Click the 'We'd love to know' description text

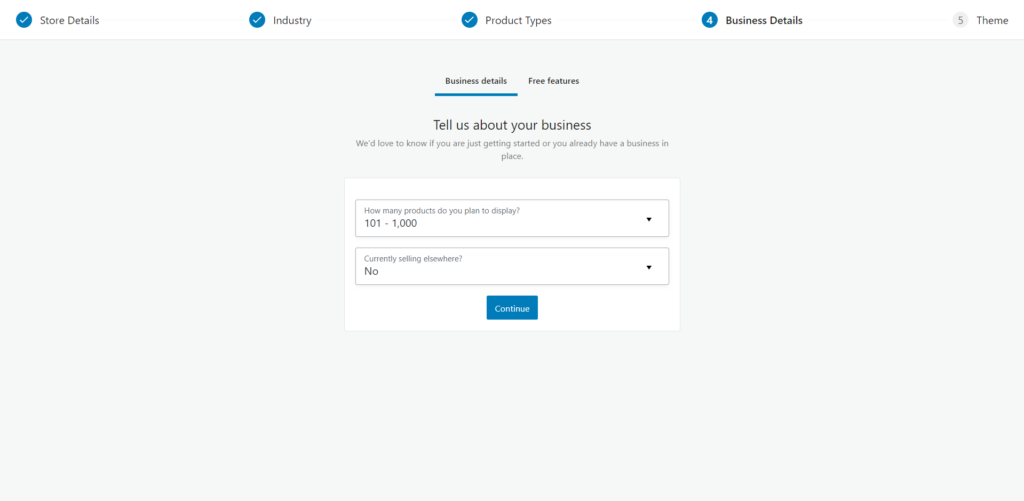[512, 150]
